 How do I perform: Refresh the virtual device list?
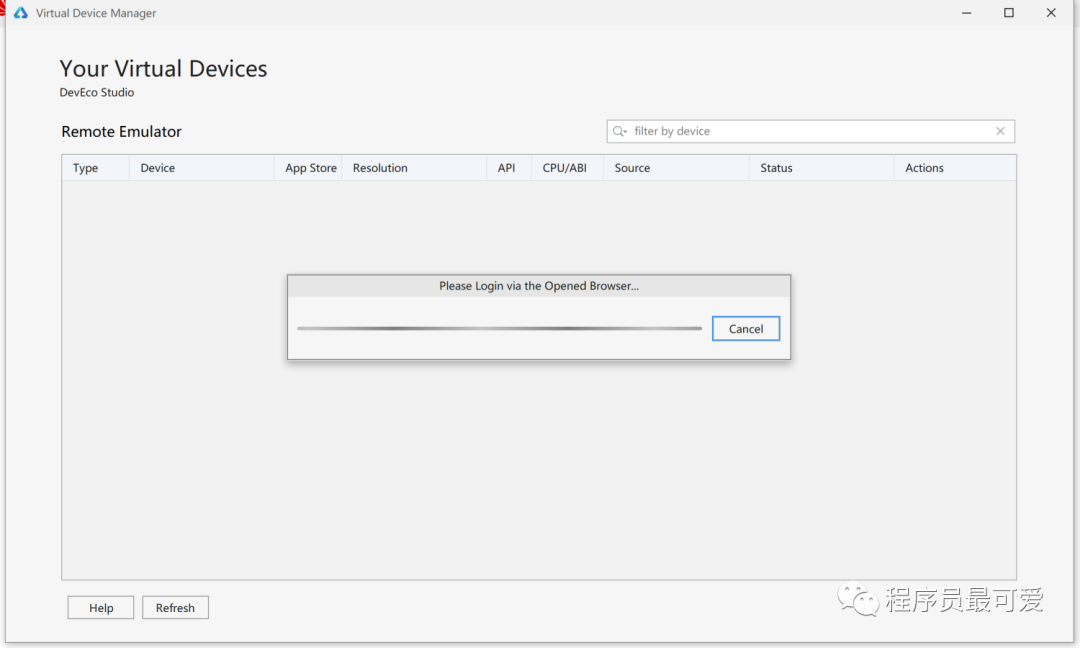[175, 607]
